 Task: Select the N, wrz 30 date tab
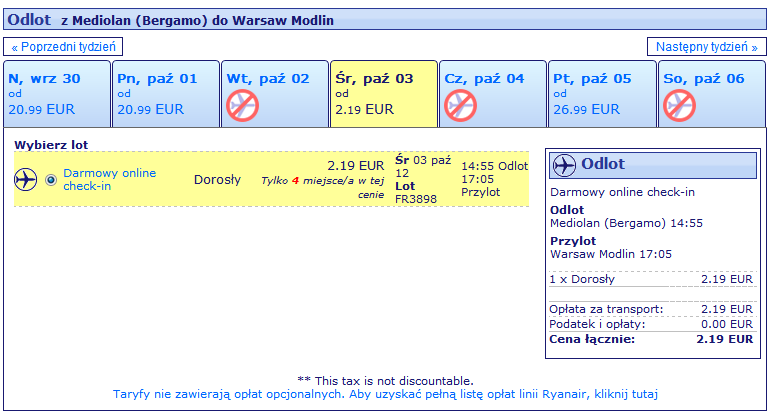pos(57,94)
